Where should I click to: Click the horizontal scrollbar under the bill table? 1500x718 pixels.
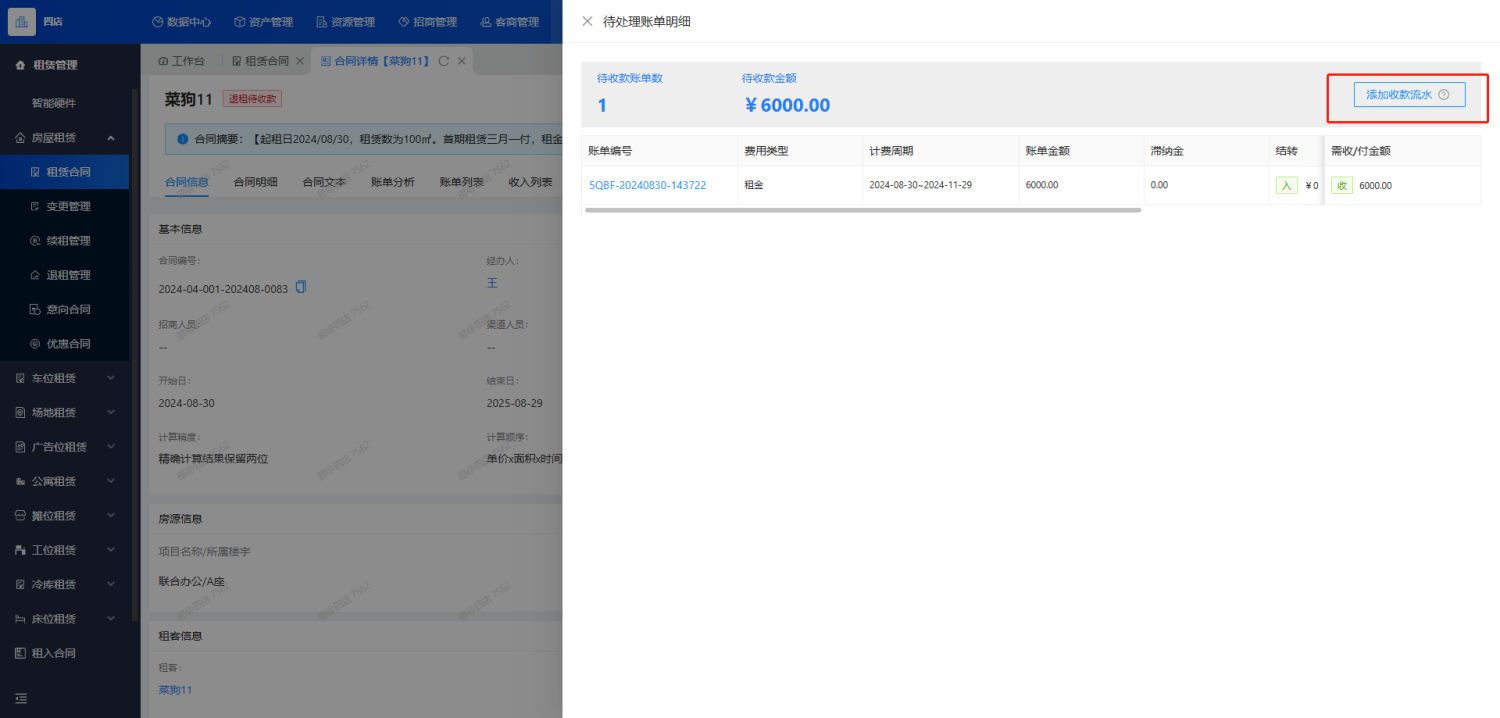[862, 210]
